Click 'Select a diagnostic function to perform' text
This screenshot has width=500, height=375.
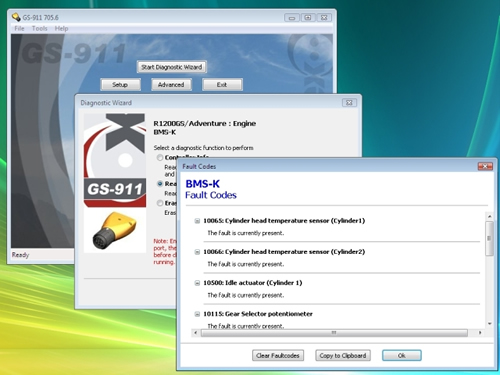[203, 148]
